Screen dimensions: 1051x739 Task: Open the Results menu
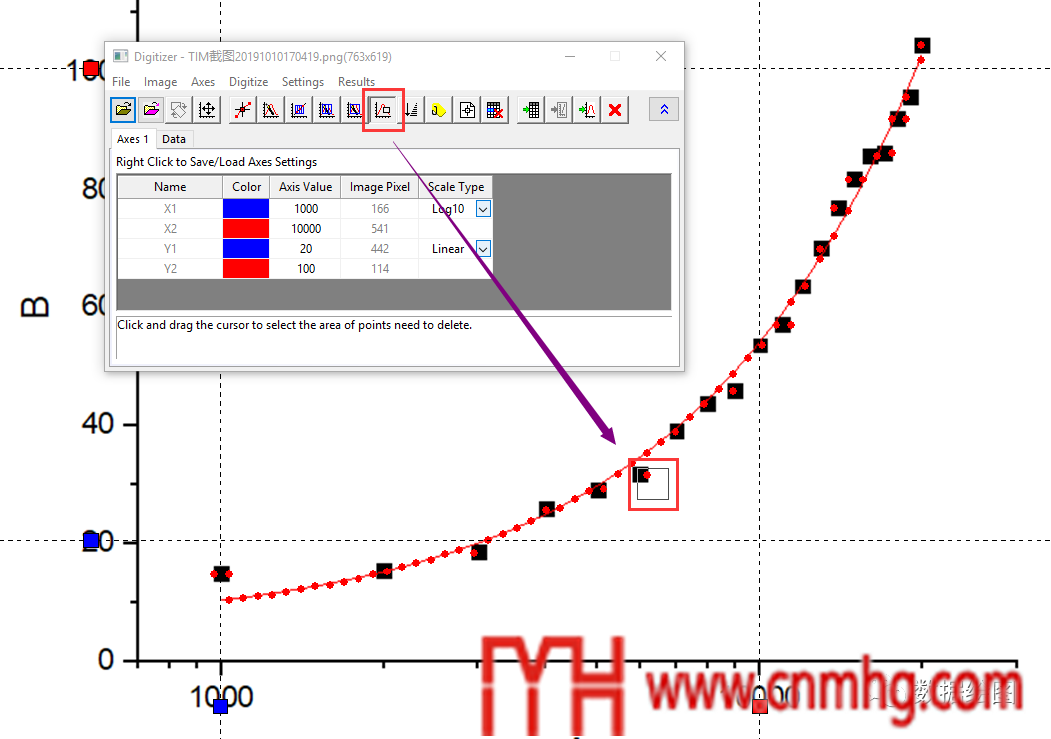tap(356, 82)
